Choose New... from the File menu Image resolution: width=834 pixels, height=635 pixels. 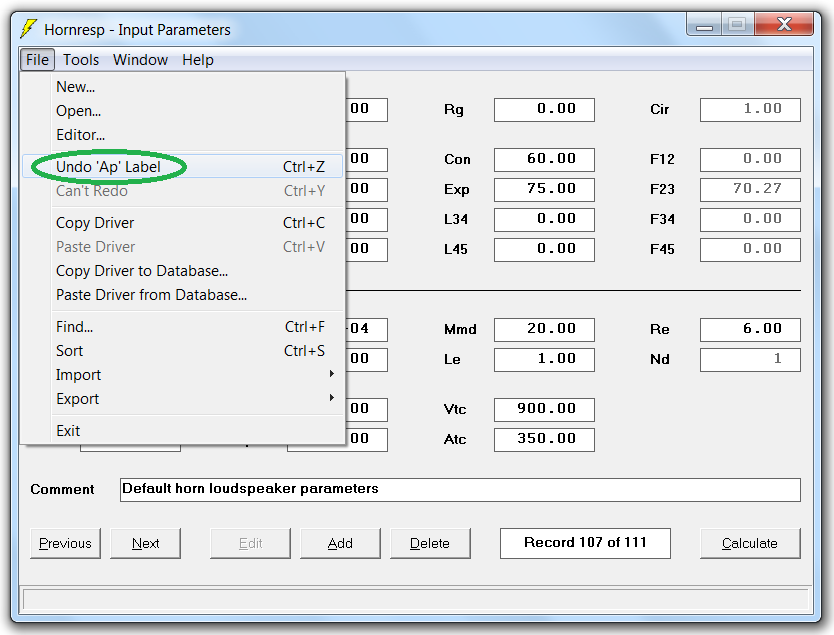click(x=184, y=87)
